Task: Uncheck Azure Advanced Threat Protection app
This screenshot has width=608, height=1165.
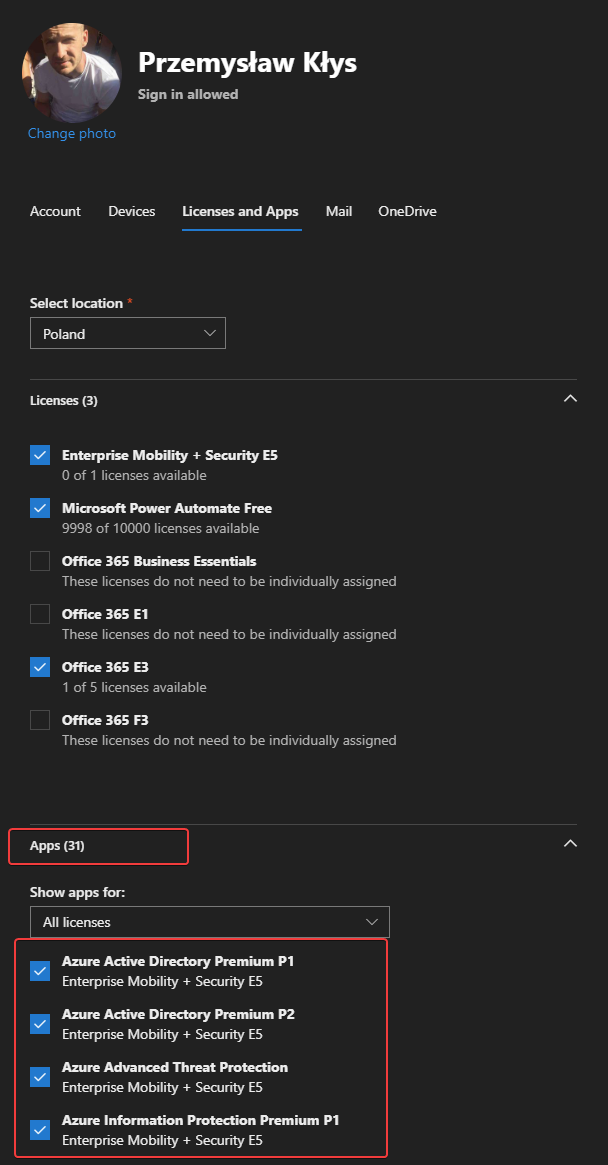Action: pyautogui.click(x=39, y=1077)
